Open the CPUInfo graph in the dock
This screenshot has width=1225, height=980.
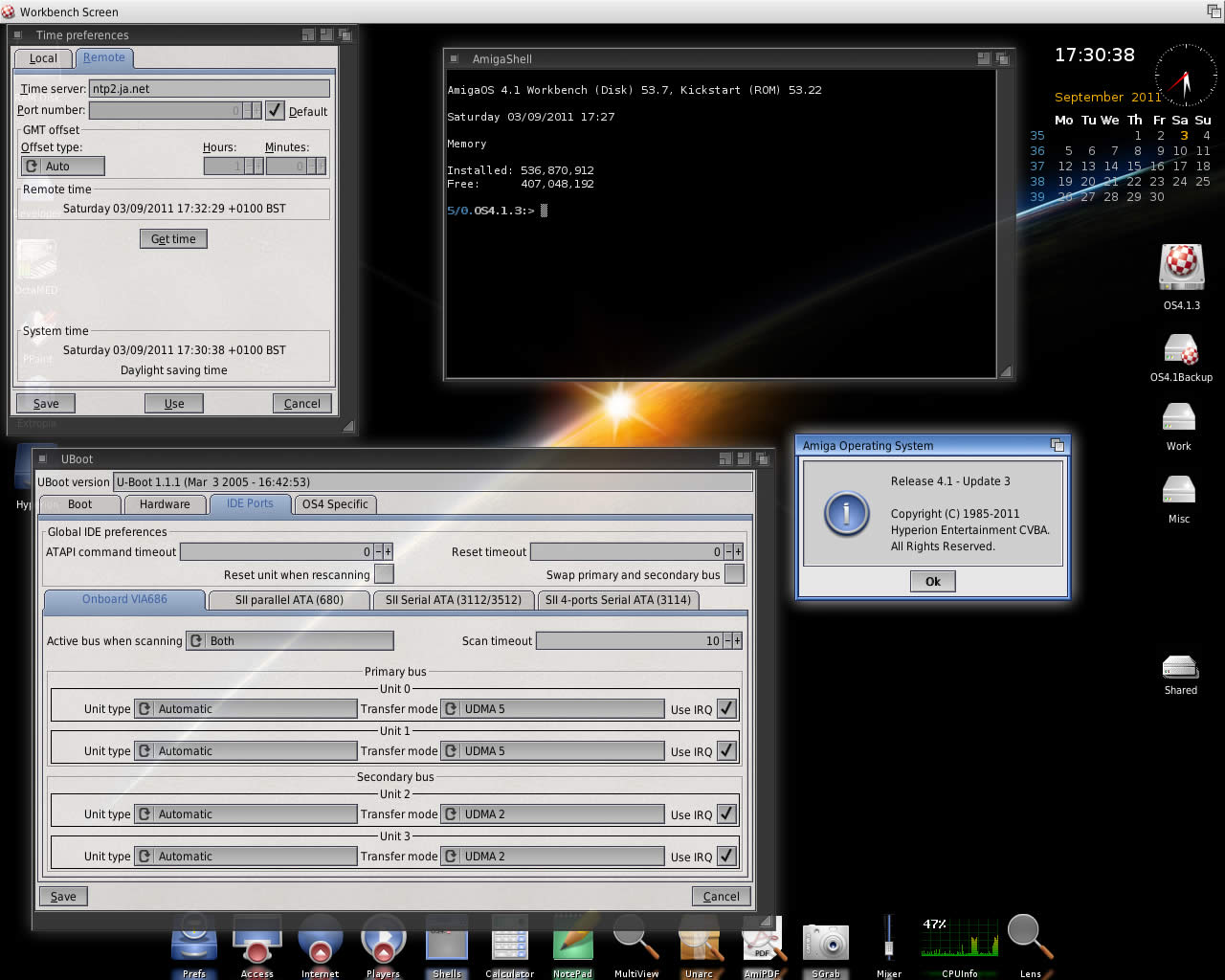pos(959,938)
